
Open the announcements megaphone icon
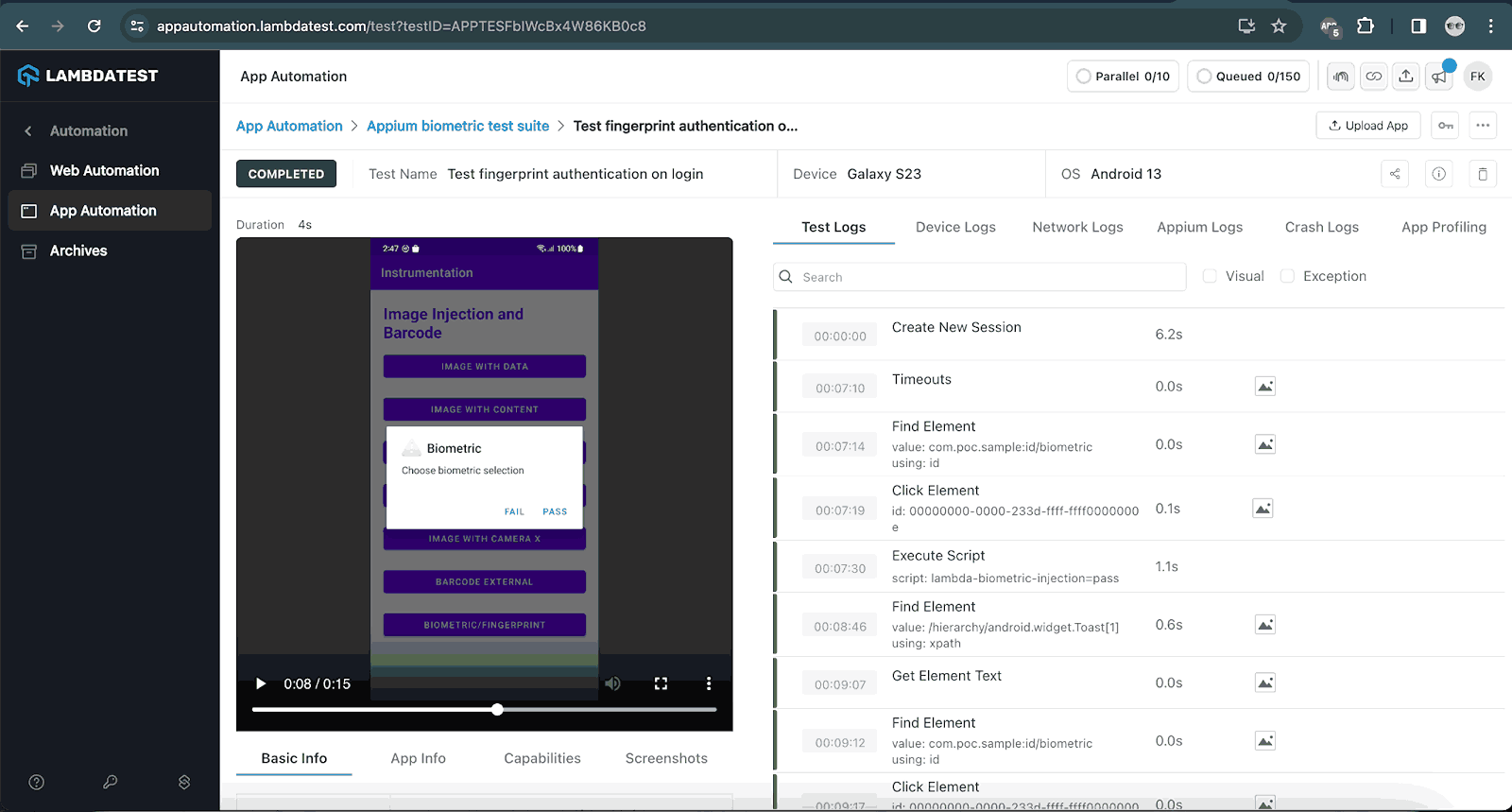(1439, 77)
